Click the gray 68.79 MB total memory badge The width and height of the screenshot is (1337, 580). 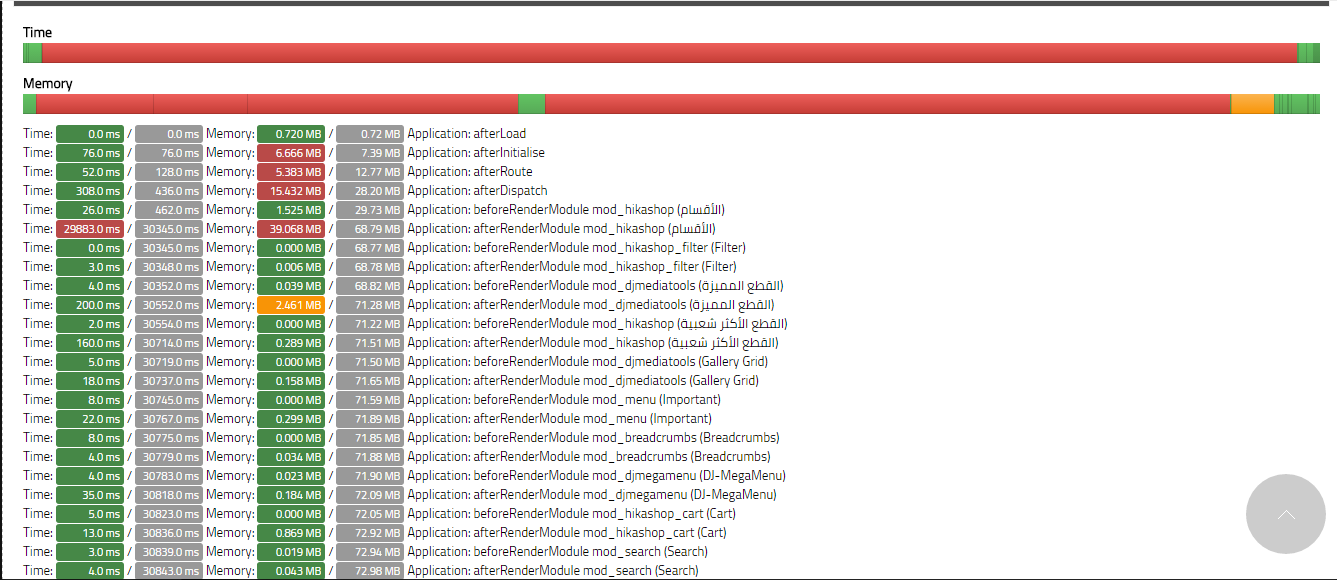(x=370, y=229)
